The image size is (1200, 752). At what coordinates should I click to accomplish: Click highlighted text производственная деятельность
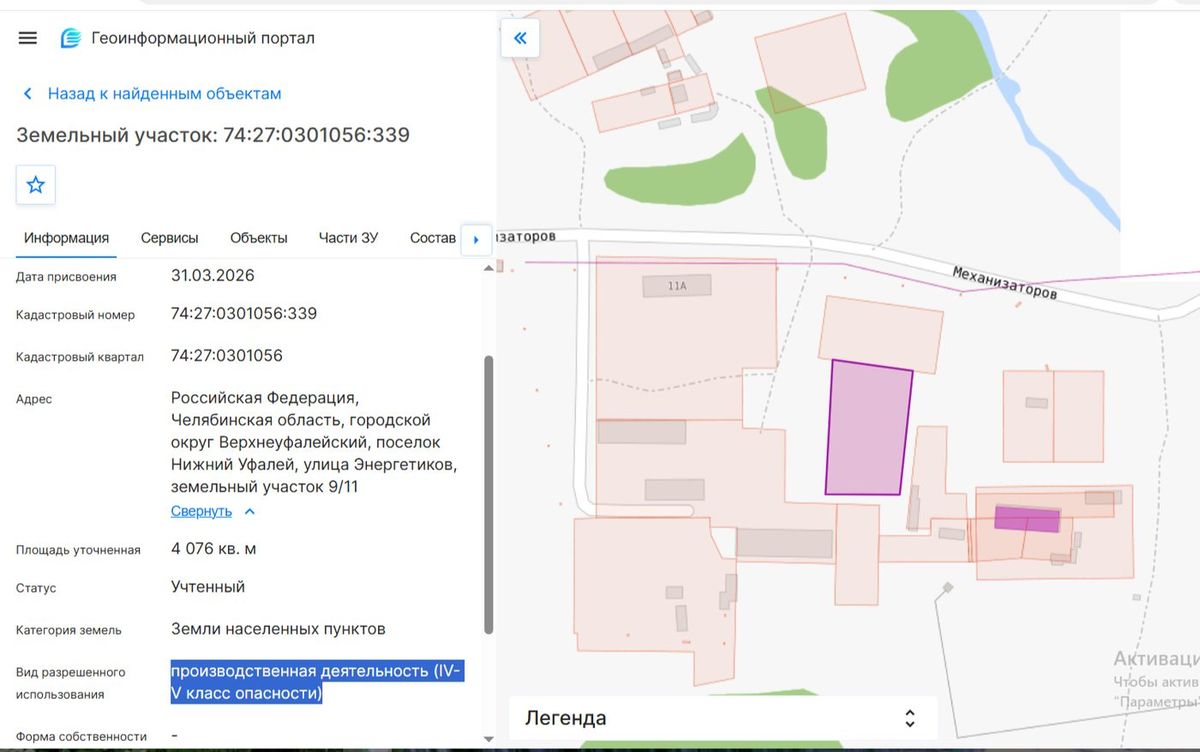coord(317,682)
